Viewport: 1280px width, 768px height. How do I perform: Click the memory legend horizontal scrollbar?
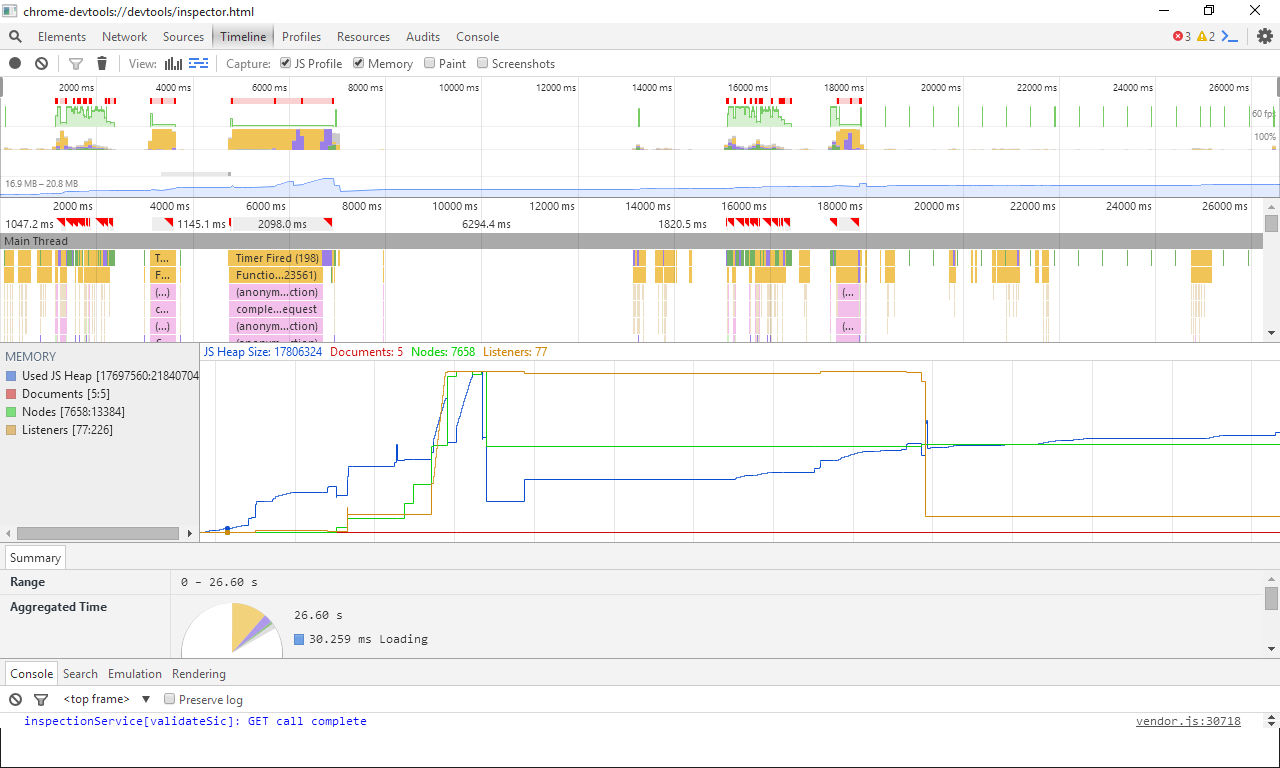click(98, 534)
